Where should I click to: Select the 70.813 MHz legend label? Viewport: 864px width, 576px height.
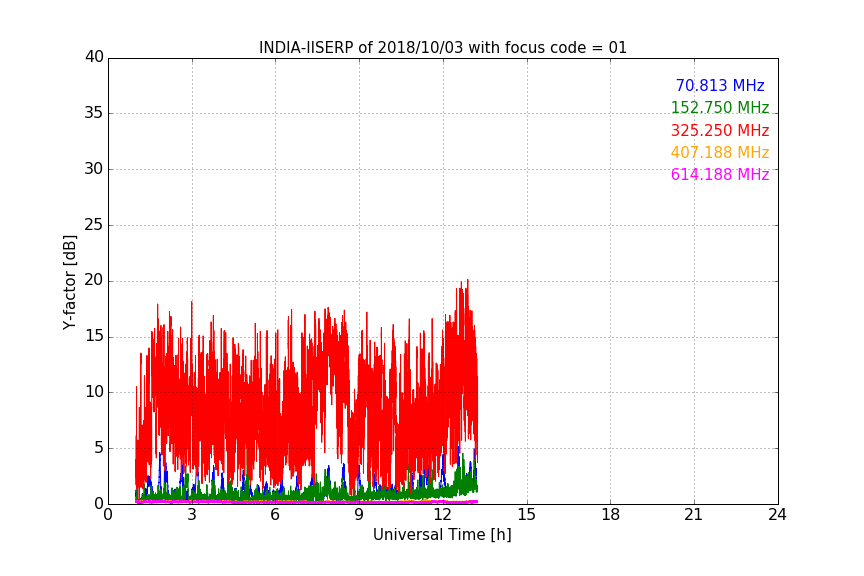click(720, 85)
